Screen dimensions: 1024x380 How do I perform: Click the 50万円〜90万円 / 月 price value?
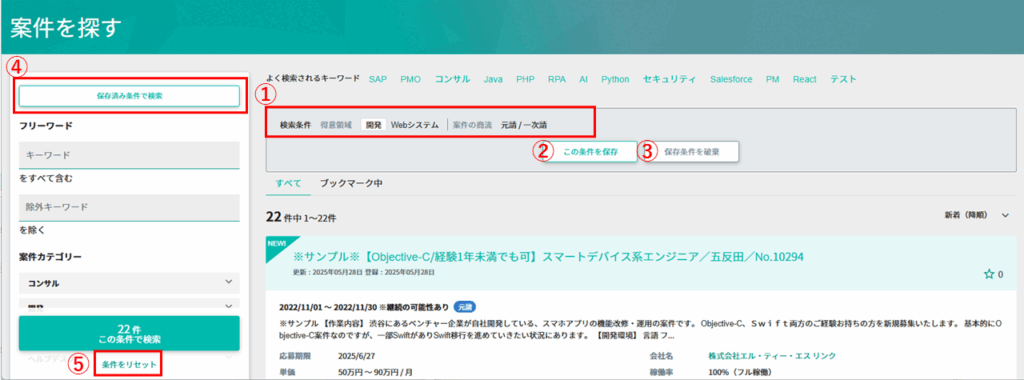click(375, 372)
